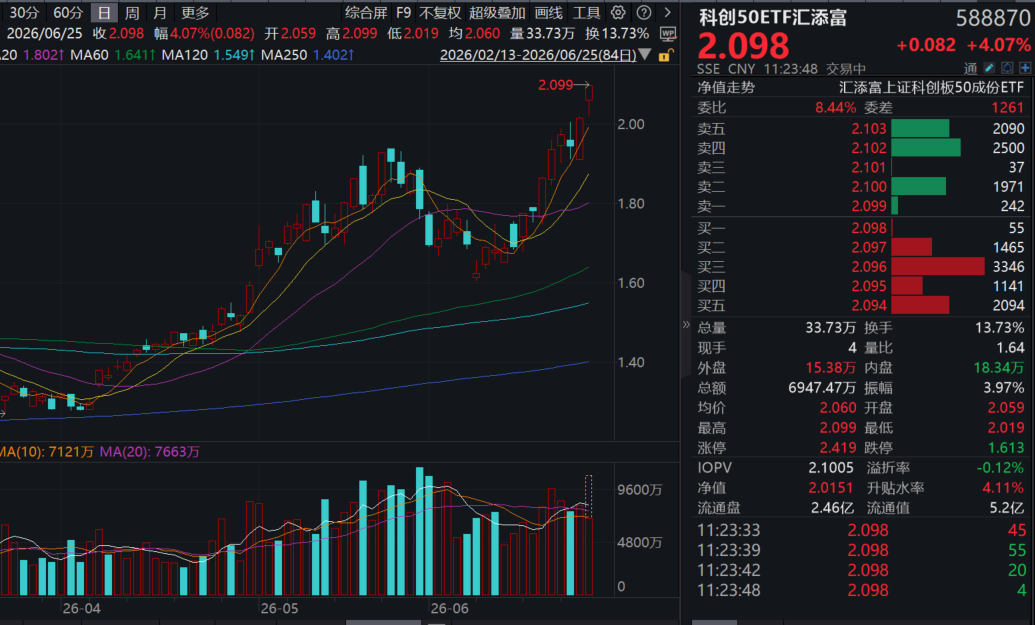Screen dimensions: 1035x625
Task: Click MA250 indicator label
Action: point(284,55)
